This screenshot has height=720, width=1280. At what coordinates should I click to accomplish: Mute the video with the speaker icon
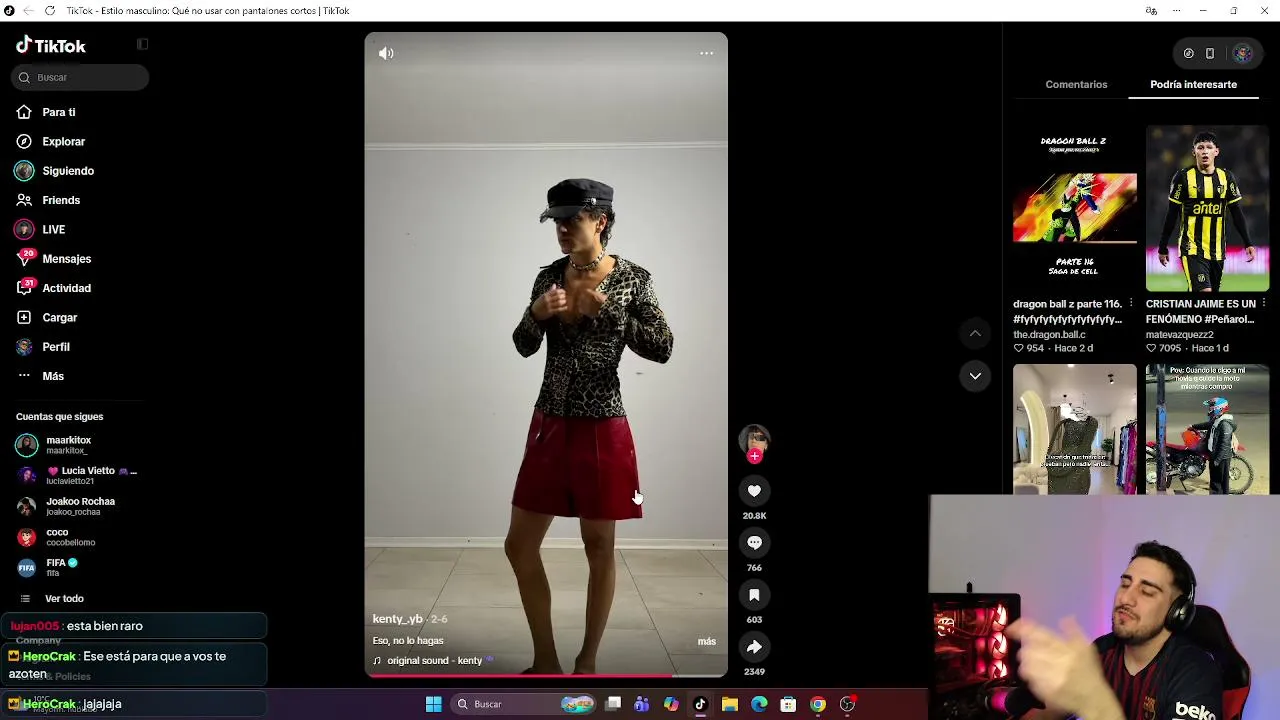click(x=386, y=53)
